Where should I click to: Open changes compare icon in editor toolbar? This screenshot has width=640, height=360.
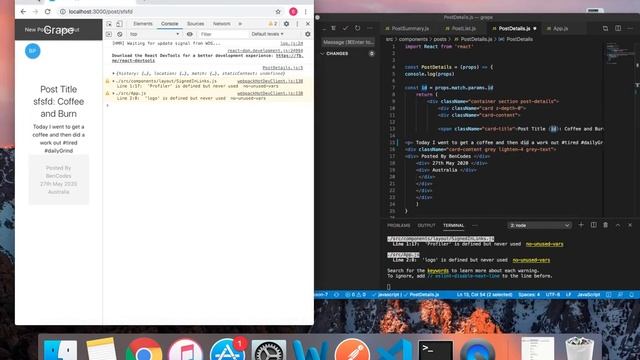[605, 28]
